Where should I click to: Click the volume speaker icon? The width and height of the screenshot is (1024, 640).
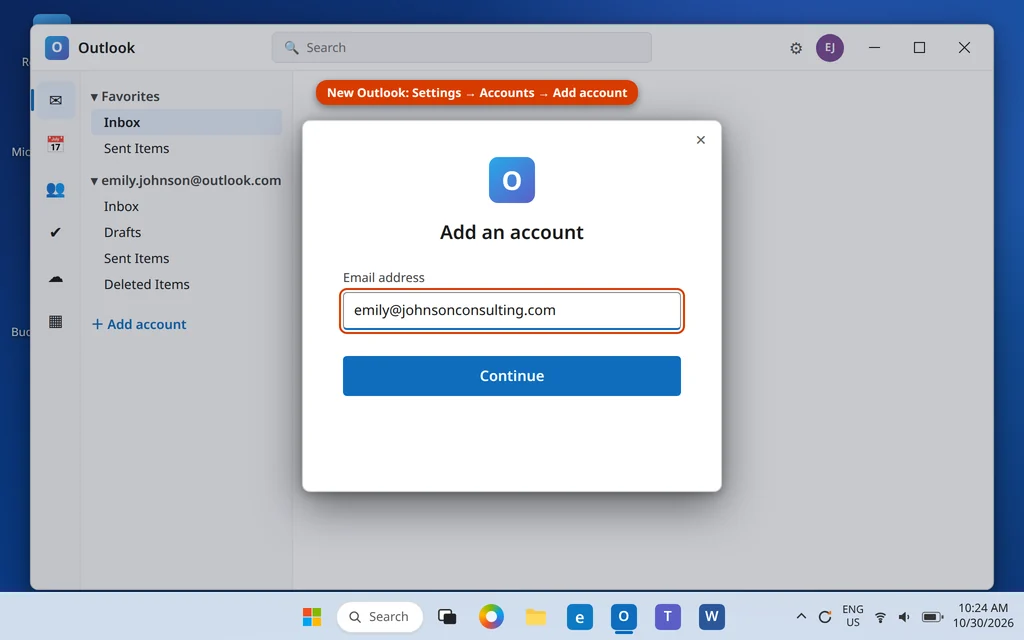[x=904, y=616]
